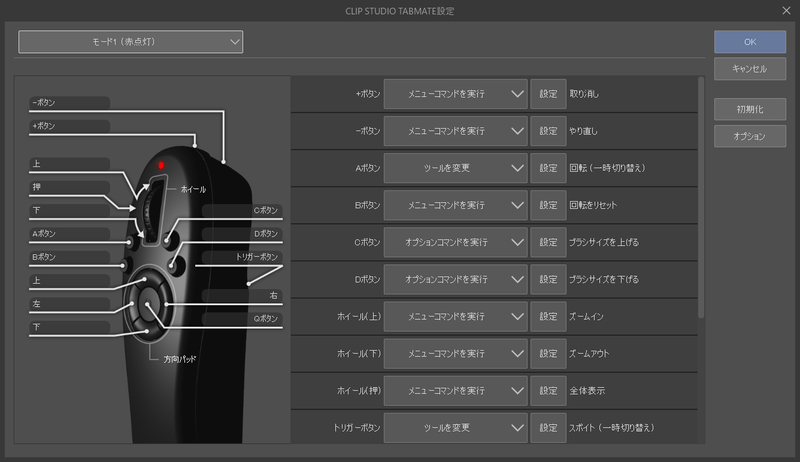
Task: Click the スポイト（一時切り替え） command text
Action: (612, 428)
